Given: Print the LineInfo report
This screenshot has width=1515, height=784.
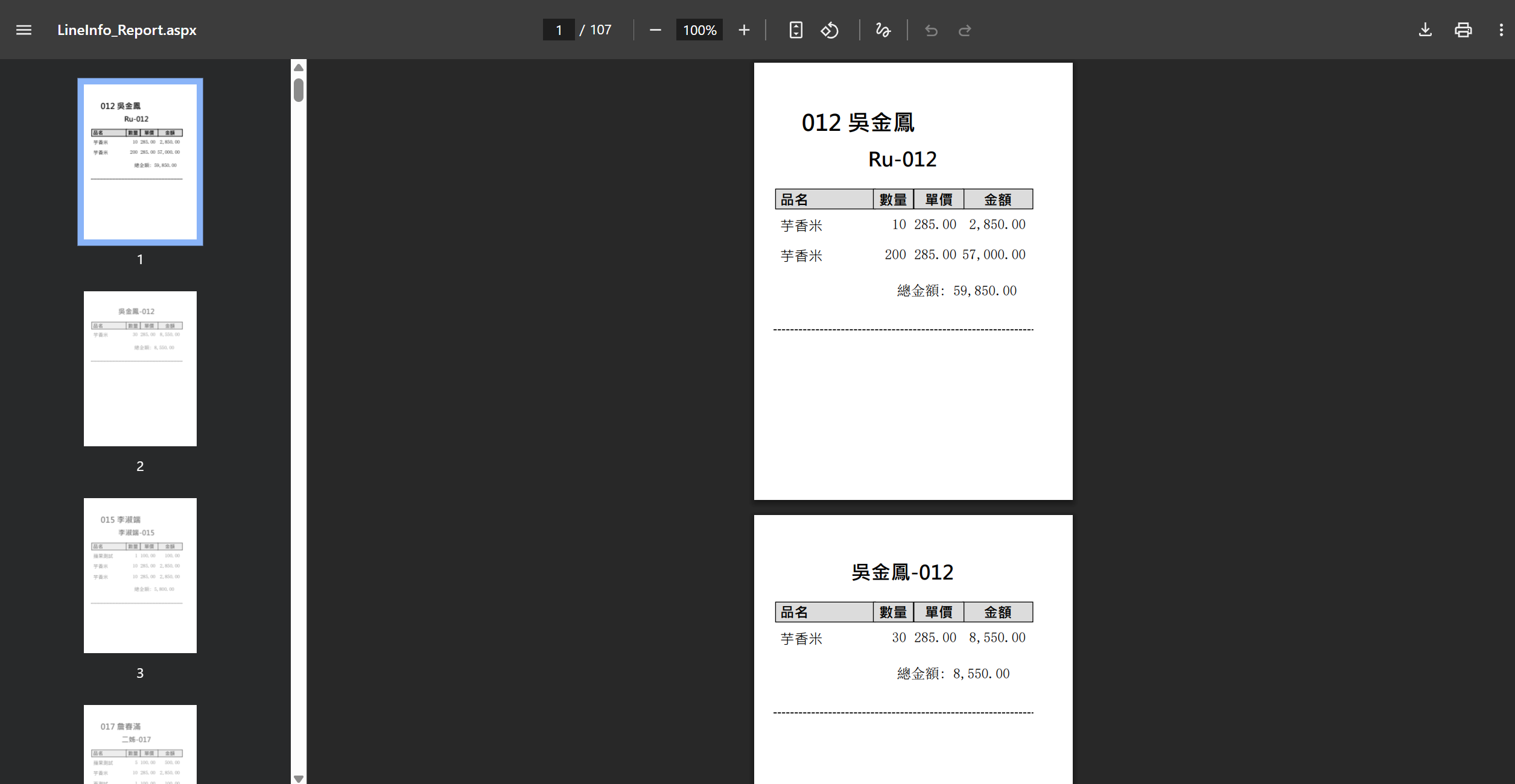Looking at the screenshot, I should 1463,30.
